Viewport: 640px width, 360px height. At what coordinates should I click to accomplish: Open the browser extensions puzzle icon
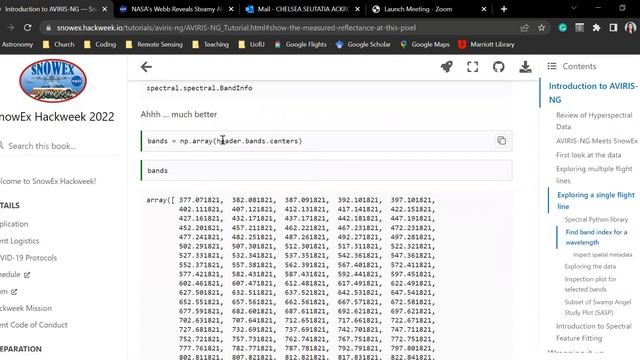point(596,28)
